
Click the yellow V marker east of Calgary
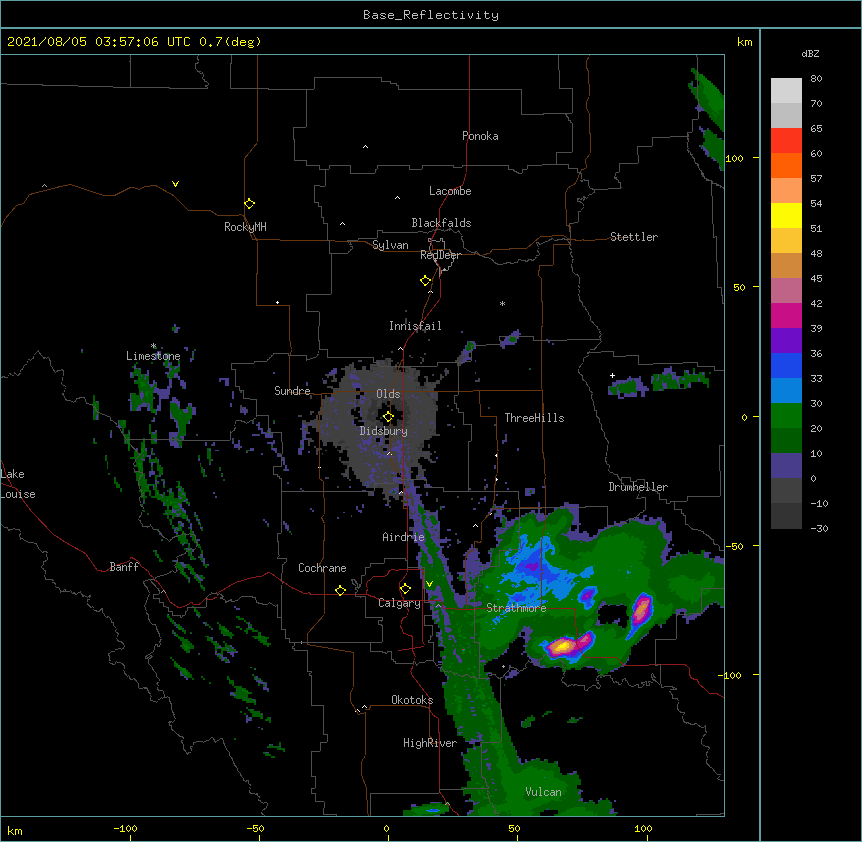tap(429, 584)
